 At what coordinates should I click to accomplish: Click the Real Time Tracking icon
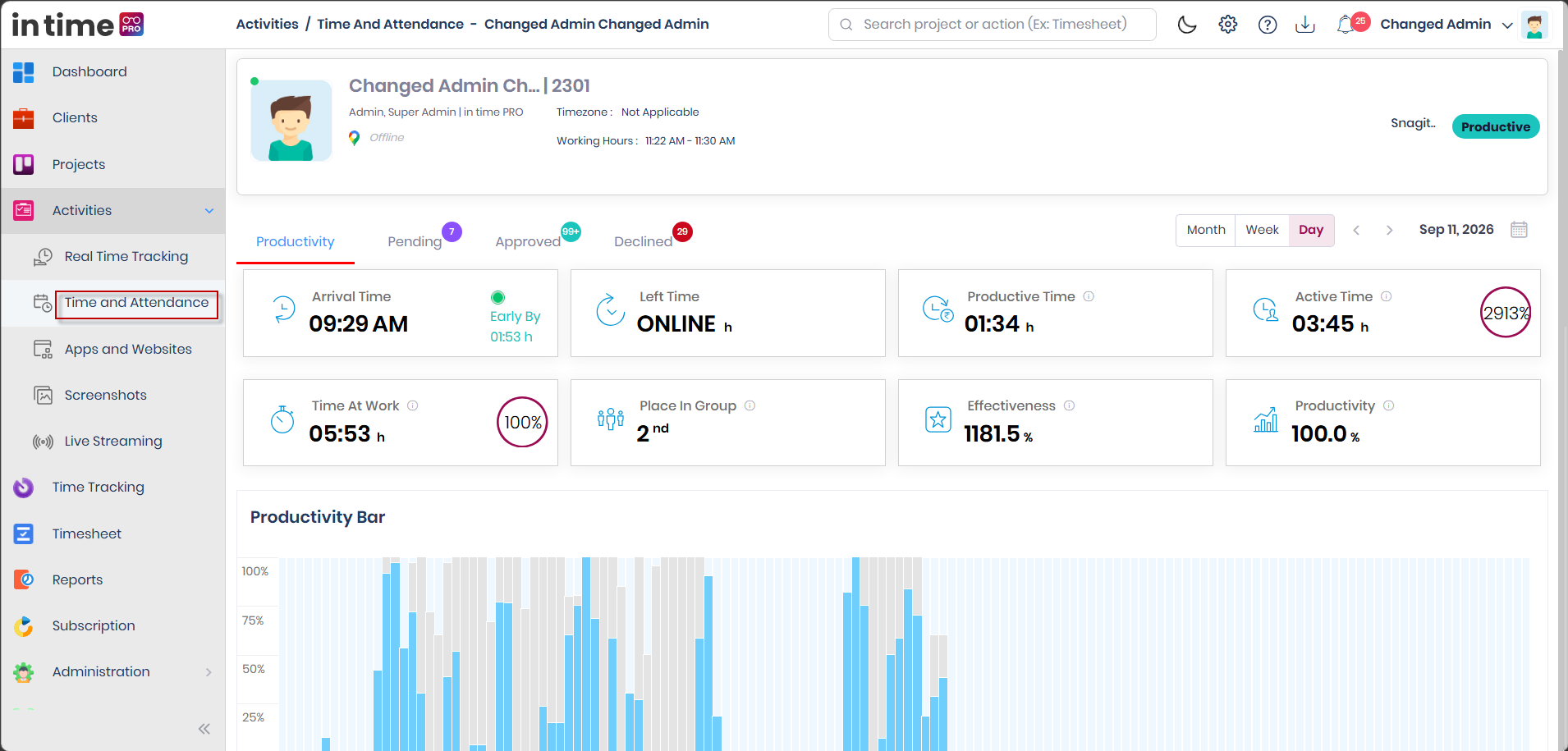(43, 257)
